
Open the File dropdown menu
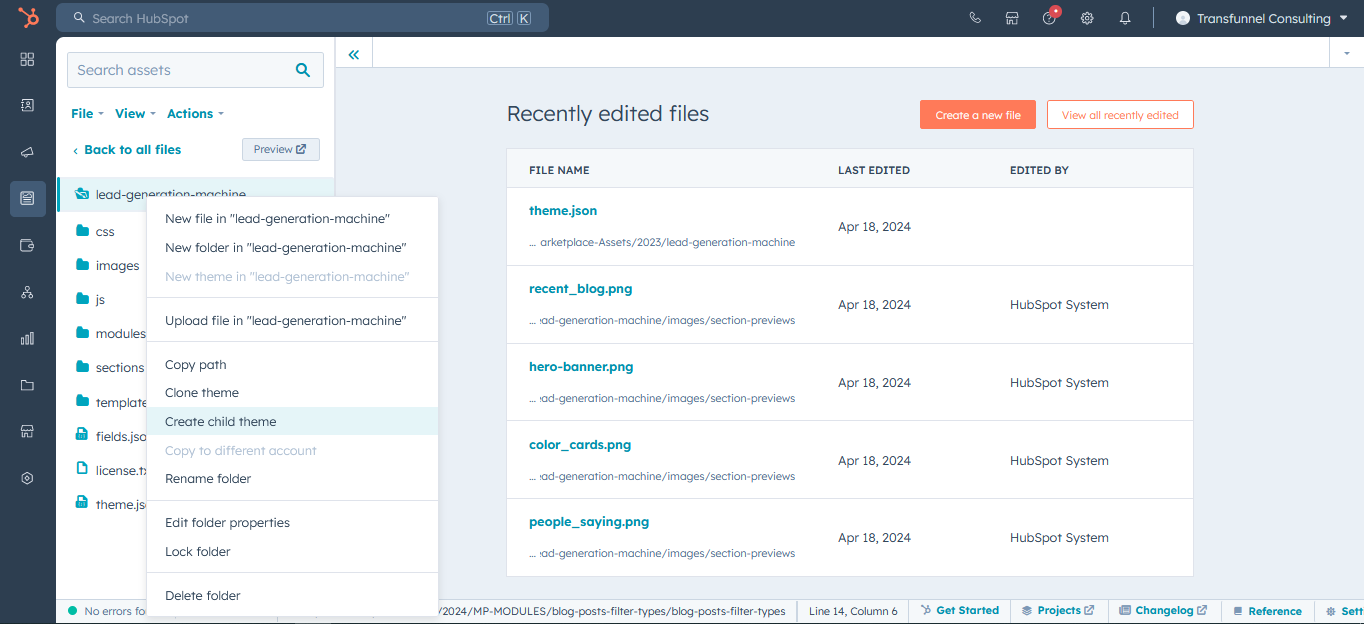pyautogui.click(x=87, y=114)
